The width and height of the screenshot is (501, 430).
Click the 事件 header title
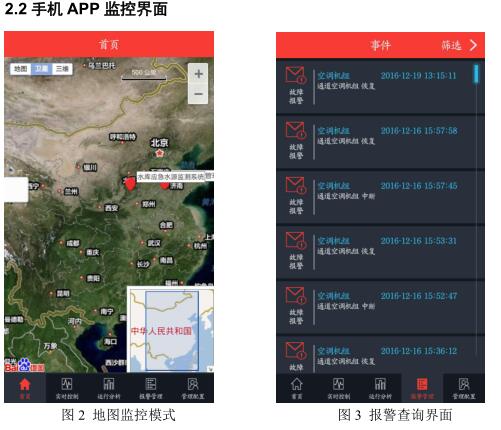(380, 45)
